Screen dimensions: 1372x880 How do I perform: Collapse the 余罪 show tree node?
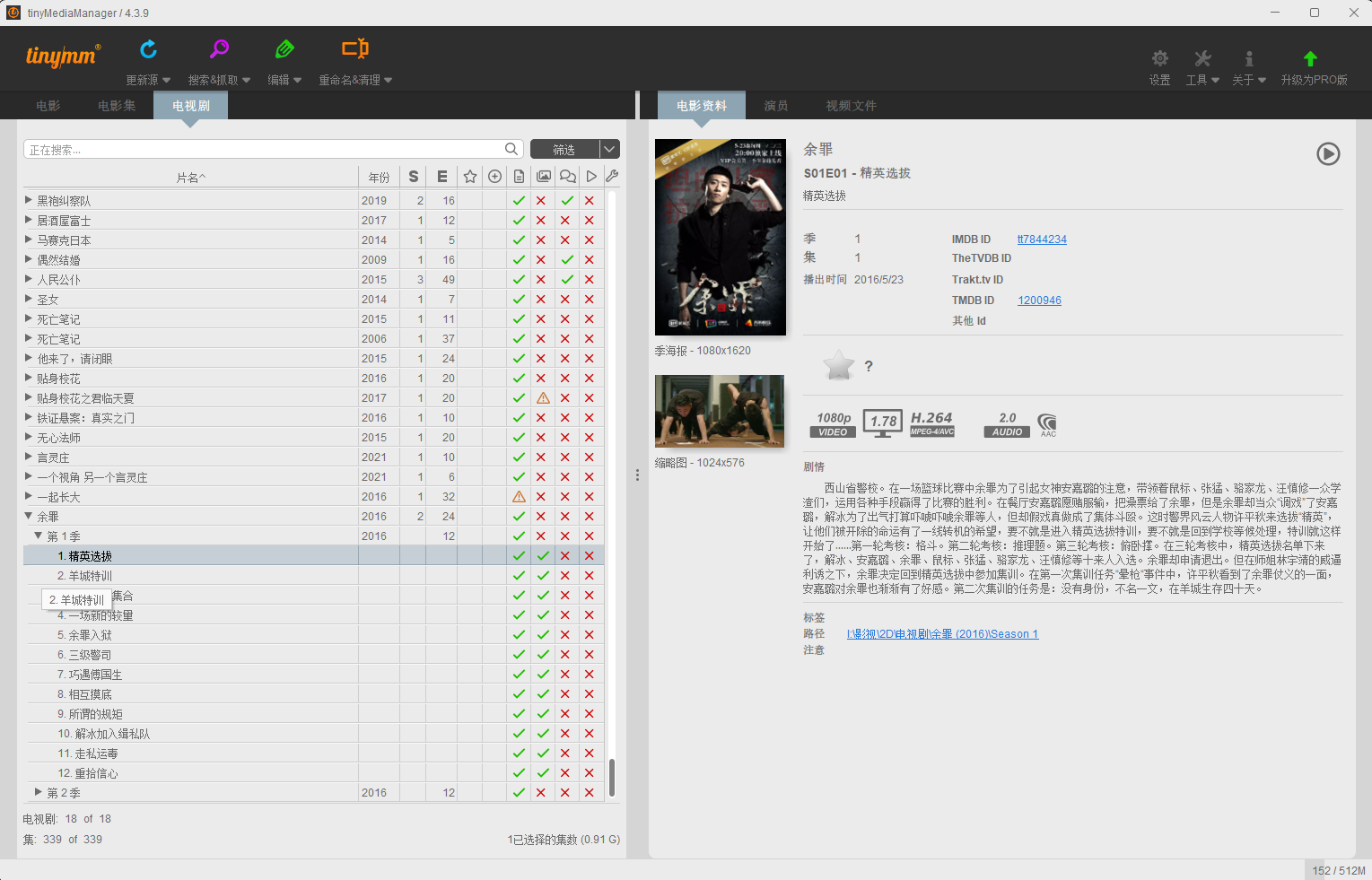(x=29, y=516)
